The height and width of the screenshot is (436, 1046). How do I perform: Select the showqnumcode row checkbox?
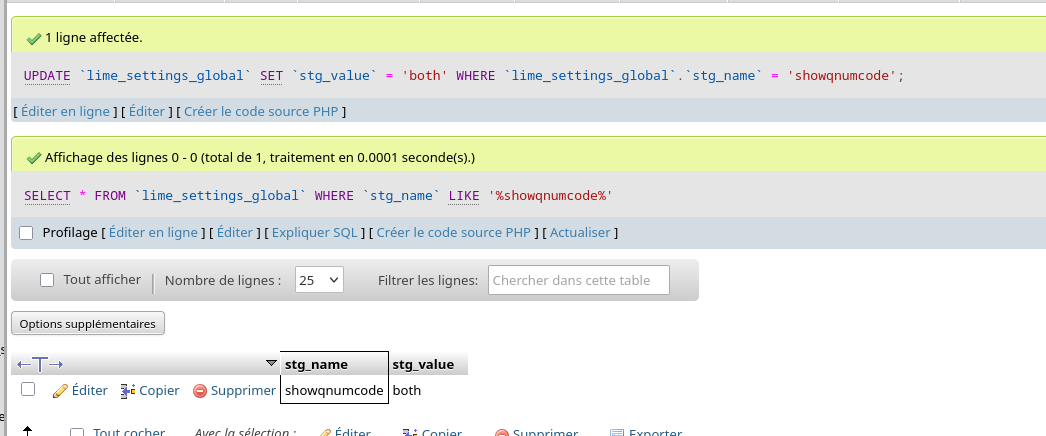click(28, 389)
